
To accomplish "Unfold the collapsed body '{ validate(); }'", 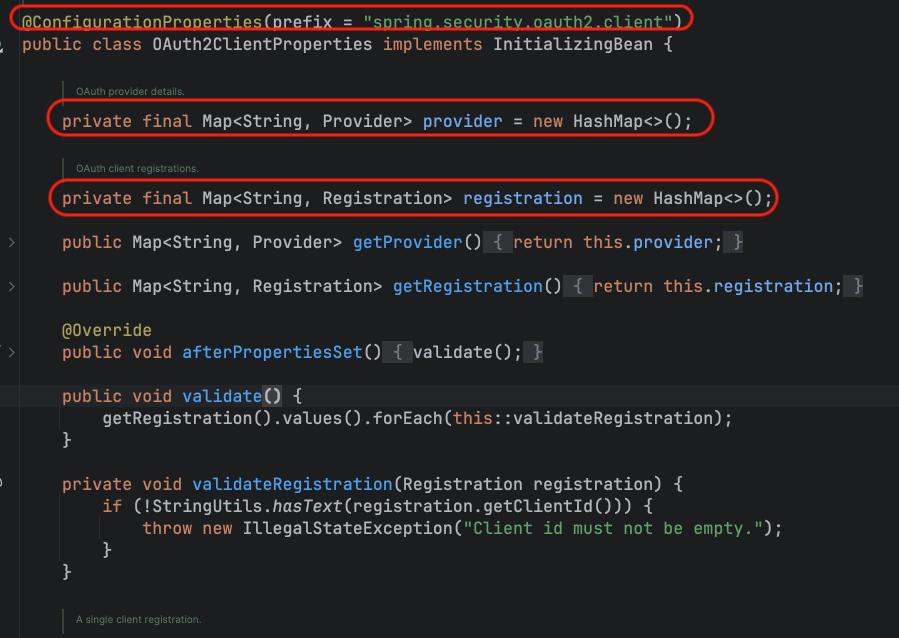I will pos(462,352).
